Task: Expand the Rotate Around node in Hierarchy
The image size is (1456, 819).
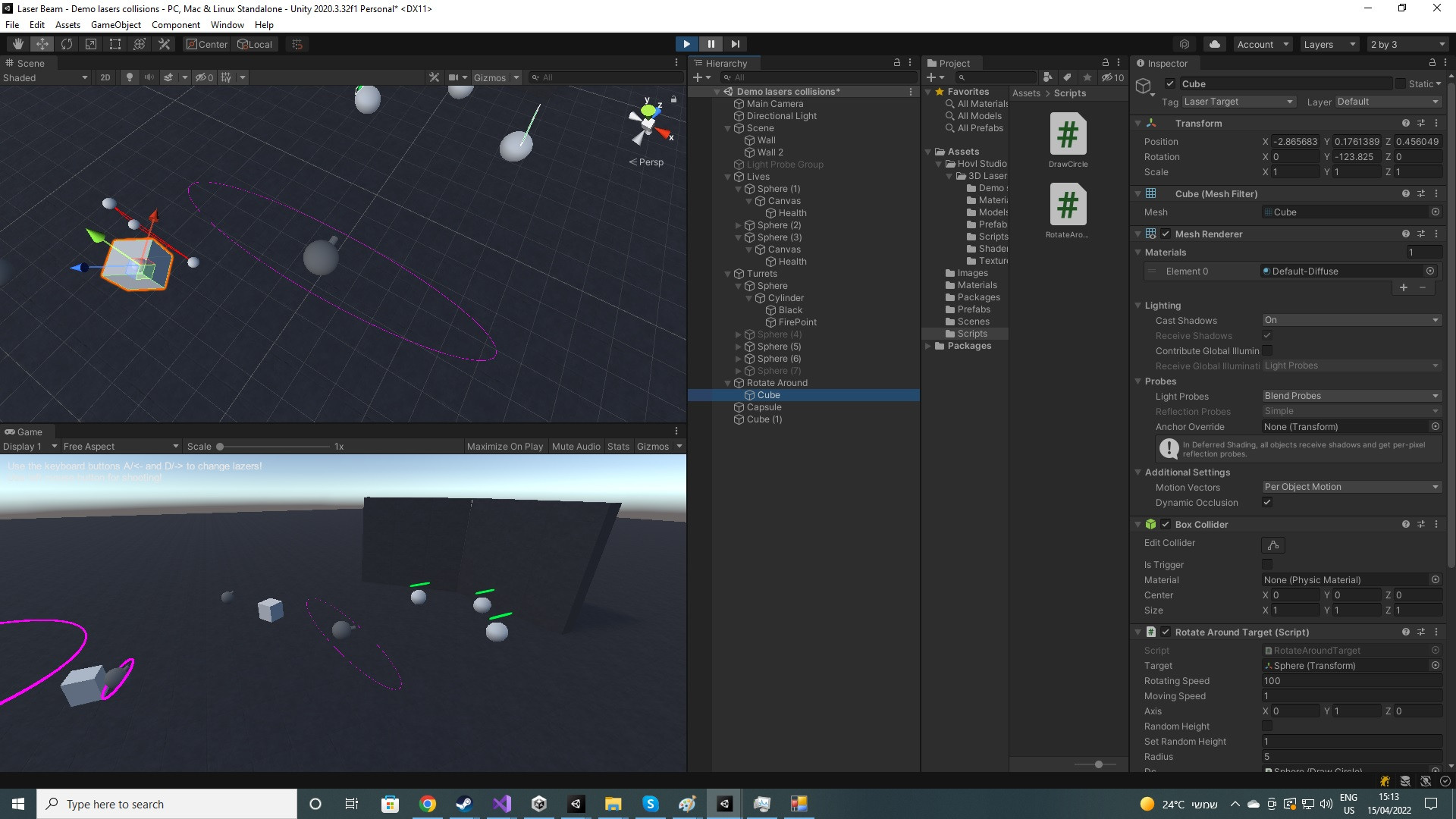Action: tap(729, 383)
